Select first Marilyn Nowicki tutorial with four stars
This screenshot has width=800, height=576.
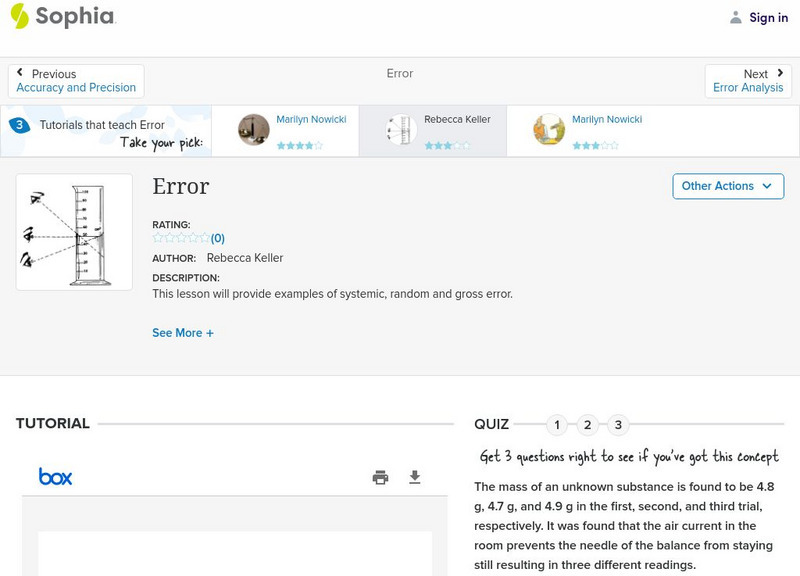point(285,131)
